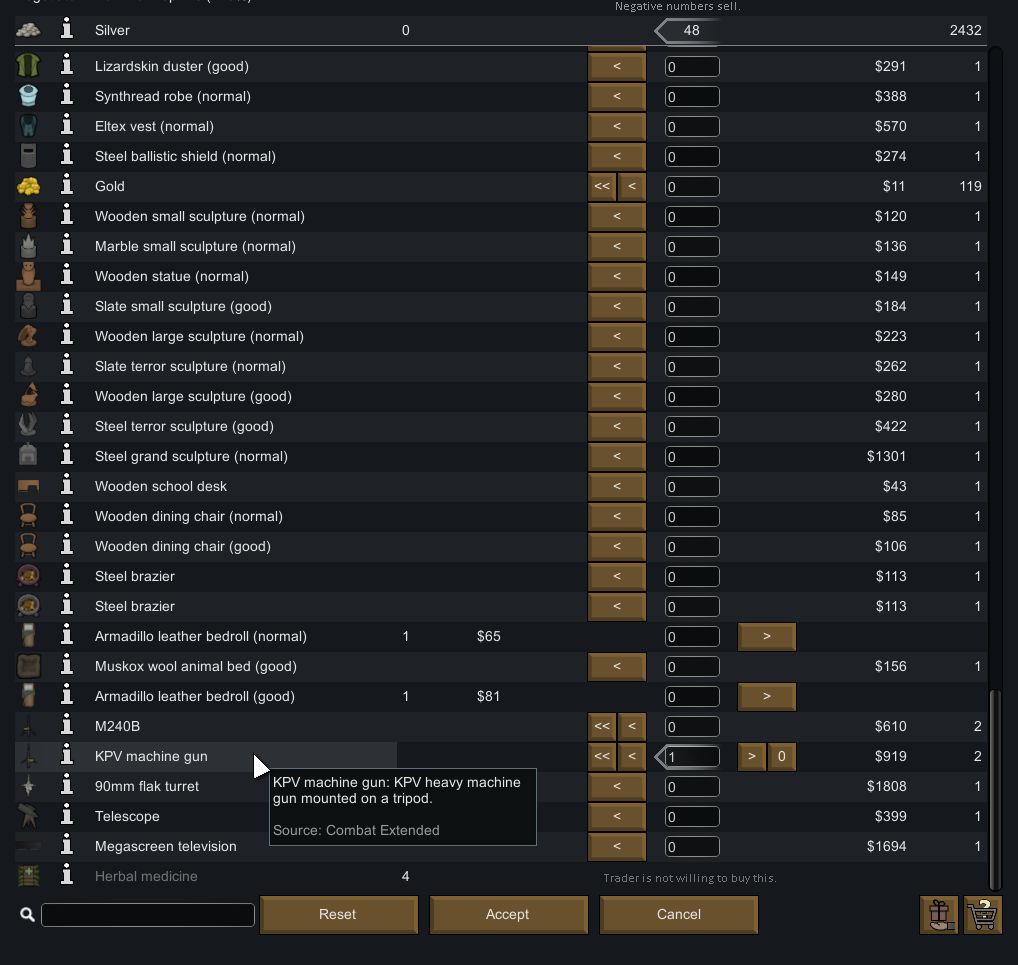Click the search magnifier icon

27,914
